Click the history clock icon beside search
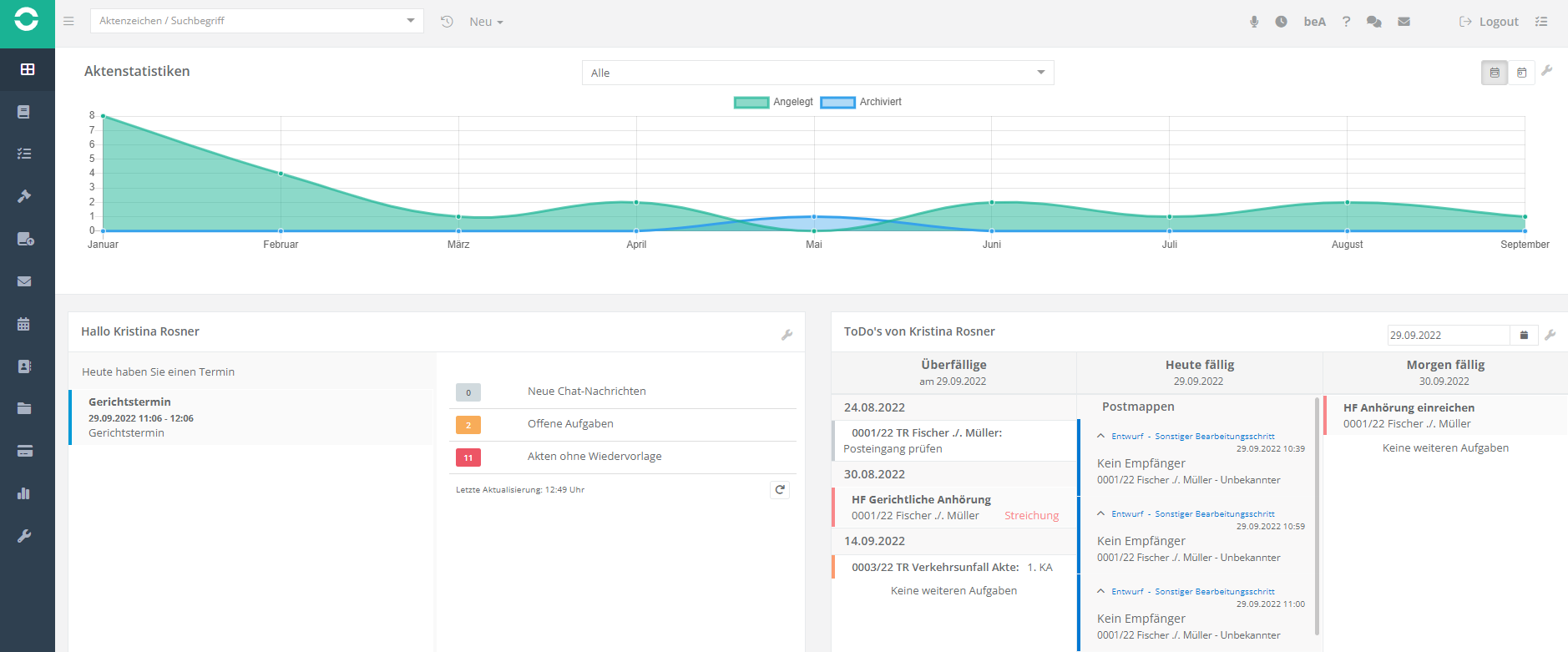Image resolution: width=1568 pixels, height=652 pixels. click(447, 22)
